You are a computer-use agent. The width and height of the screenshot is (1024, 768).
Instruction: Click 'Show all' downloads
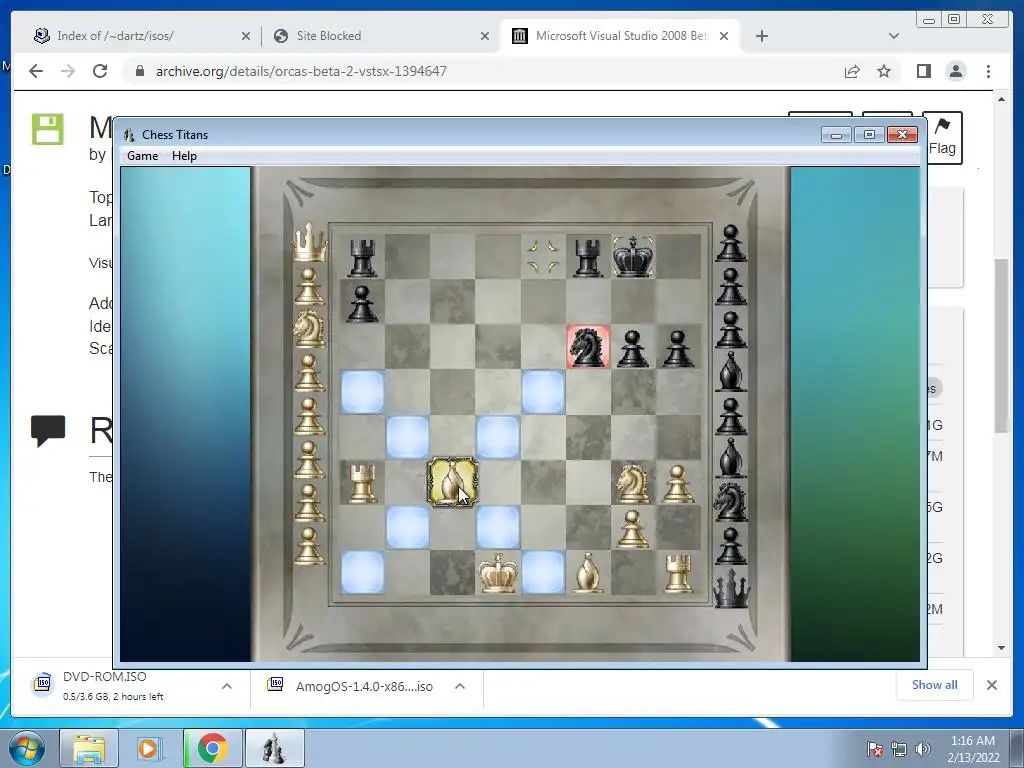click(935, 685)
